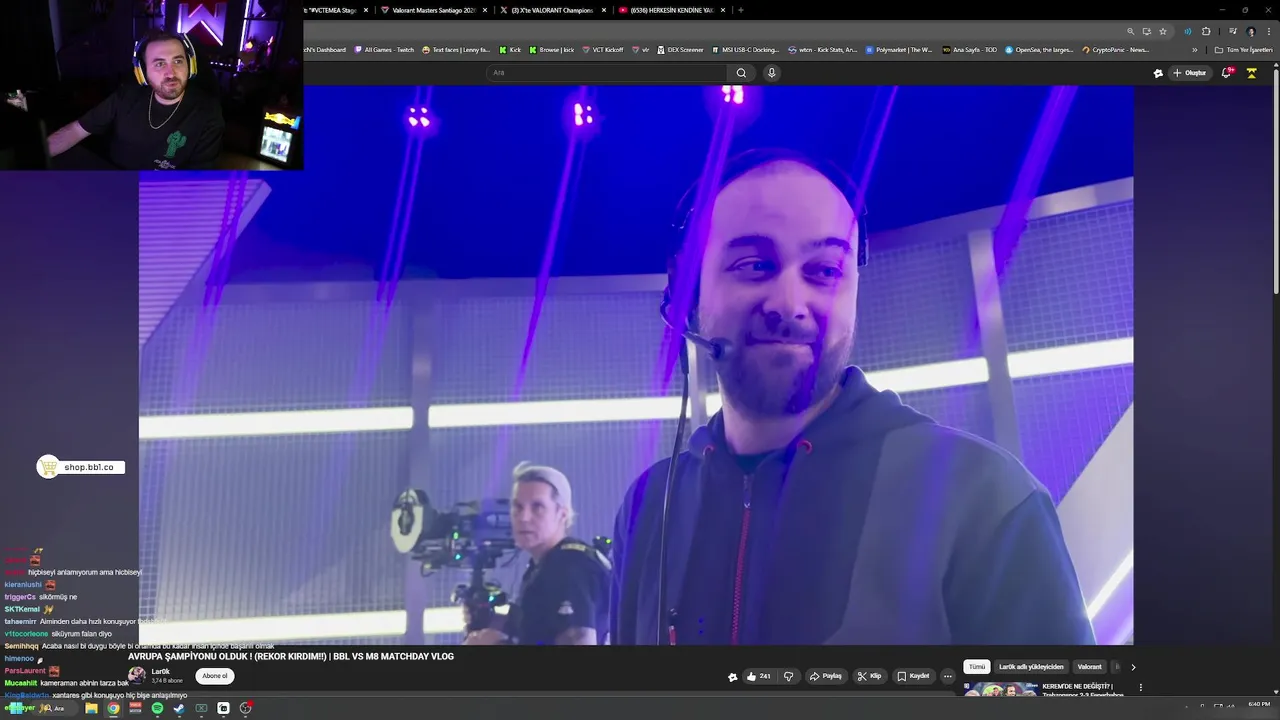Open Steam from taskbar

pyautogui.click(x=179, y=708)
